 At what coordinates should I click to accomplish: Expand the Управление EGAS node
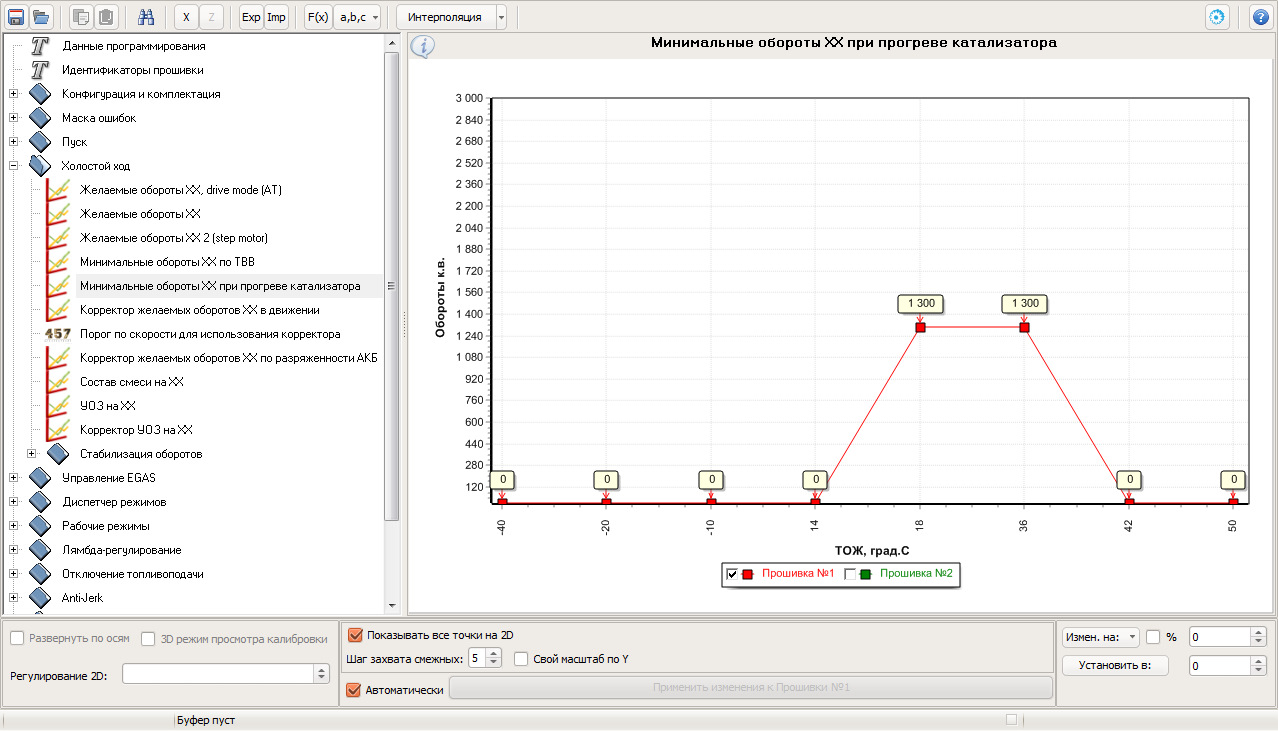13,478
